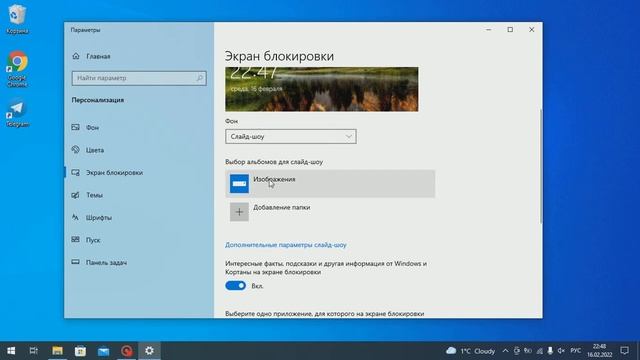Viewport: 640px width, 360px height.
Task: Click the lock screen preview image
Action: 322,89
